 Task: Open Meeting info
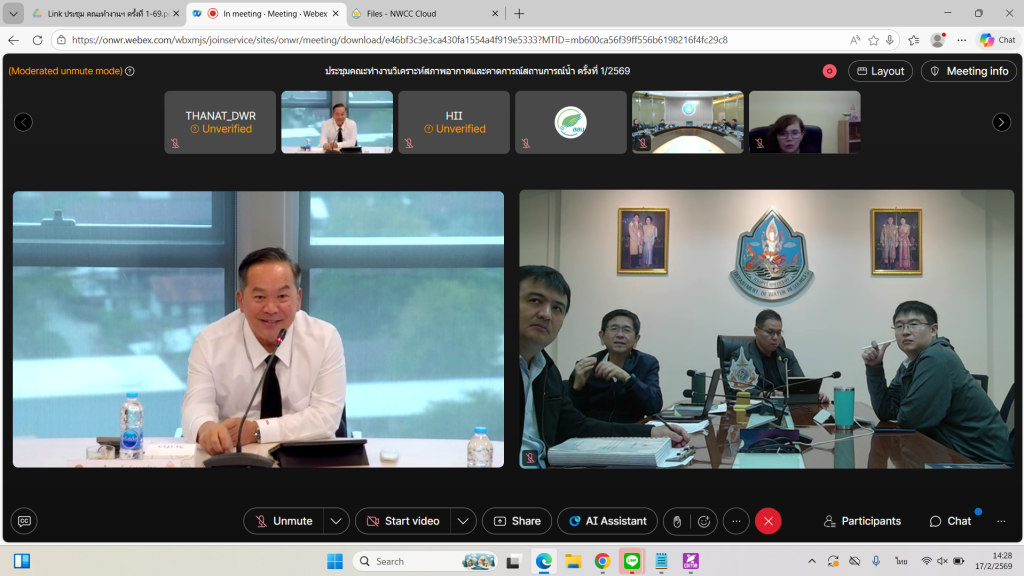click(968, 71)
